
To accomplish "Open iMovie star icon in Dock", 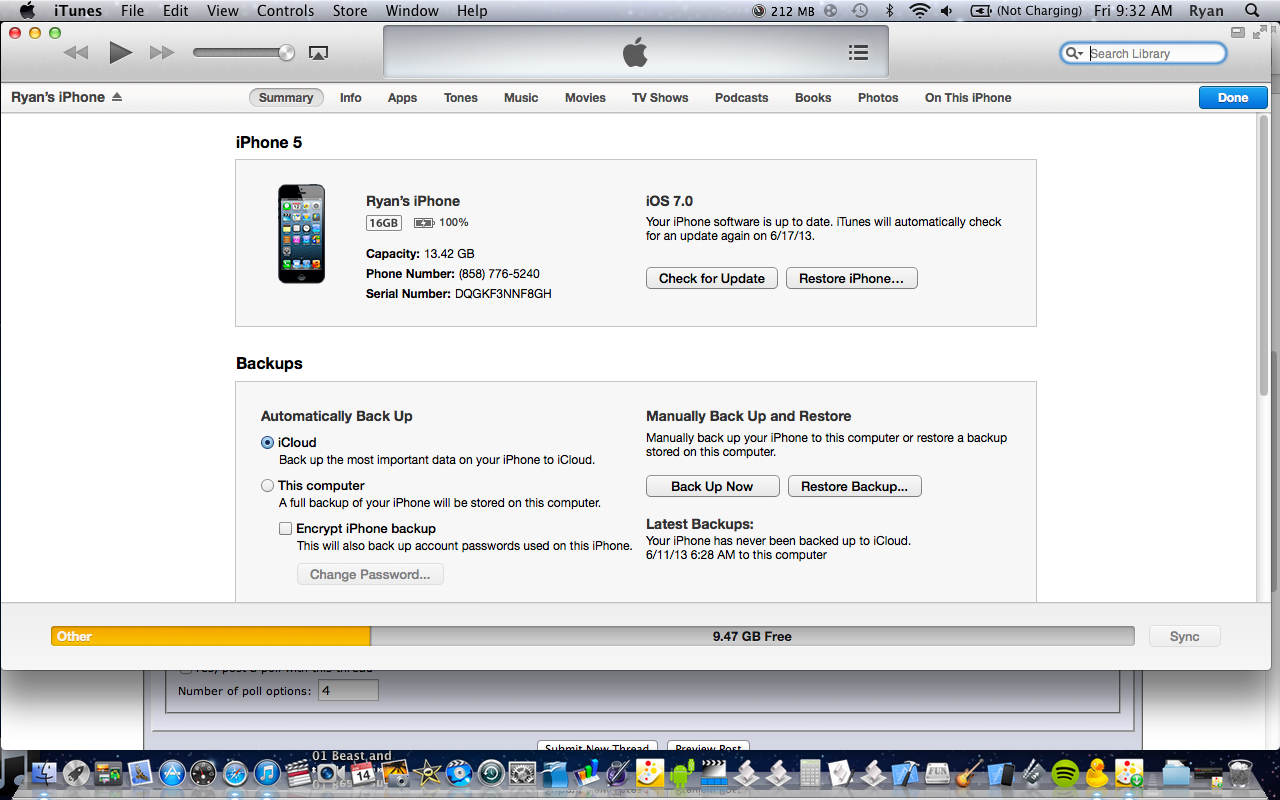I will 427,773.
